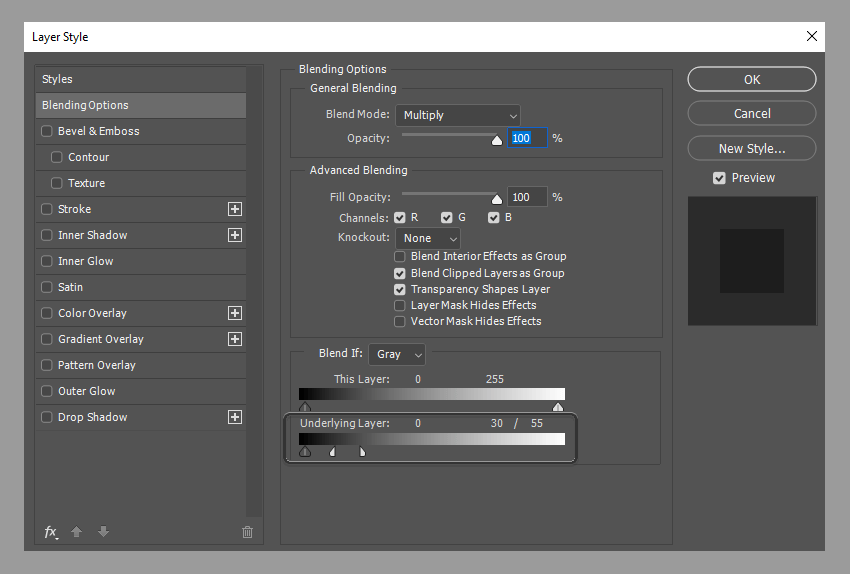Image resolution: width=850 pixels, height=574 pixels.
Task: Click the New Style button
Action: coord(752,149)
